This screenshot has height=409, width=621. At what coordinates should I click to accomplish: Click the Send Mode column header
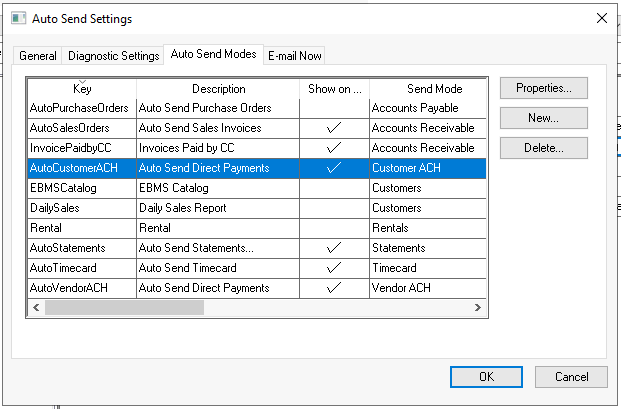[x=434, y=89]
